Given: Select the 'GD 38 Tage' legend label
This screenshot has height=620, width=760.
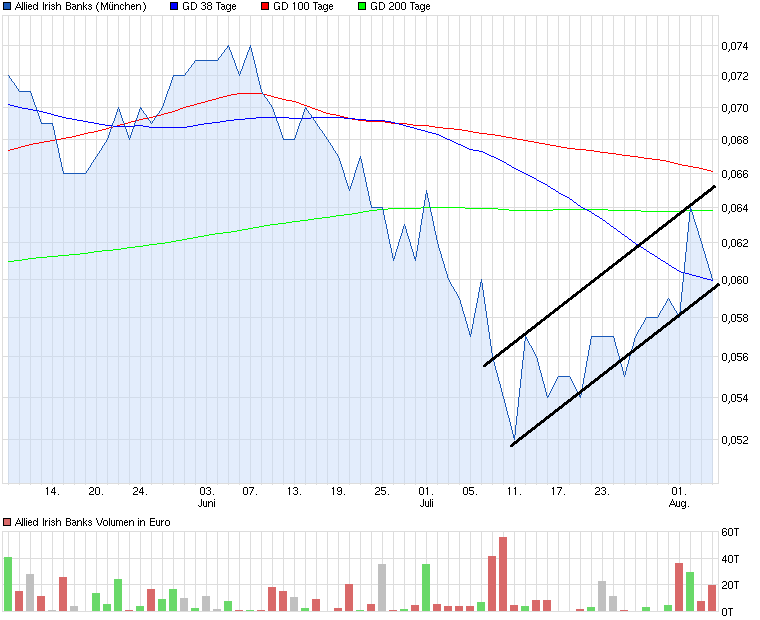Looking at the screenshot, I should click(209, 6).
